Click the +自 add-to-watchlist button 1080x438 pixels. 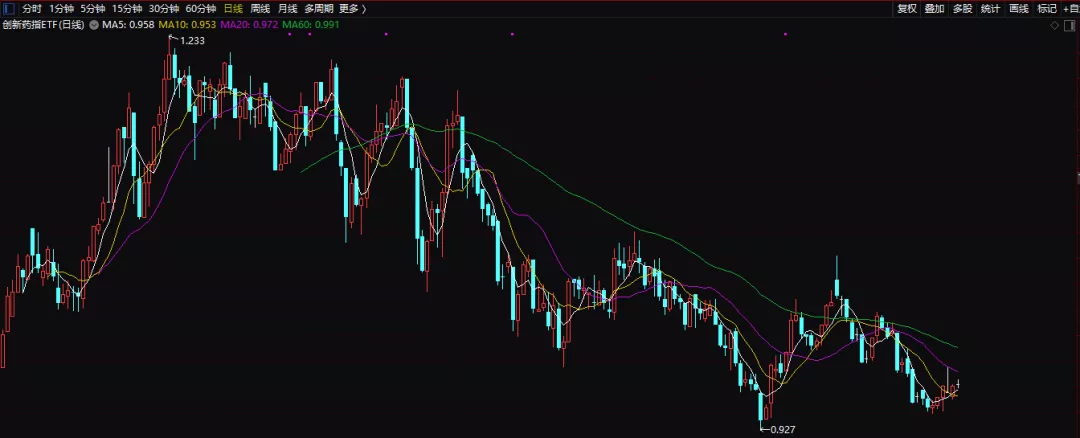pyautogui.click(x=1072, y=9)
